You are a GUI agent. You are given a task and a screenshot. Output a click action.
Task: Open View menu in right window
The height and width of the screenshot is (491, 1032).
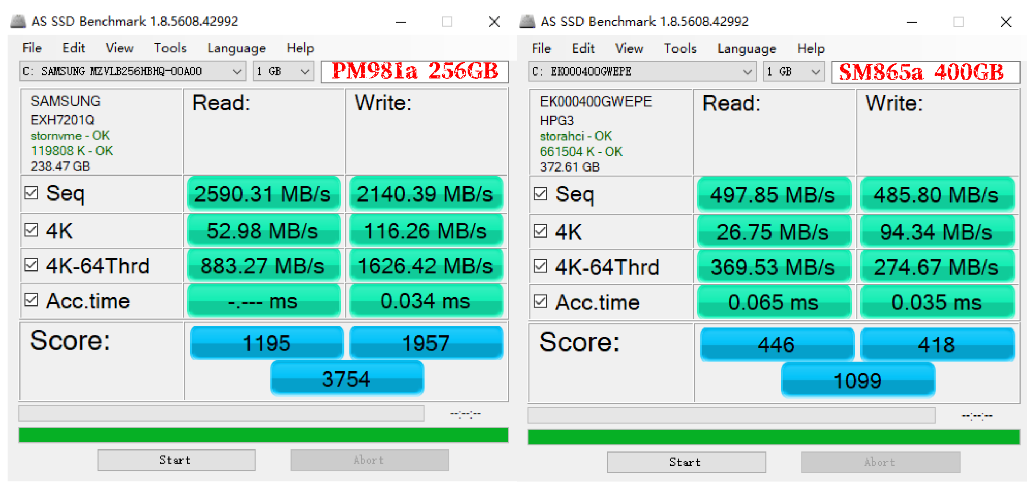point(629,48)
